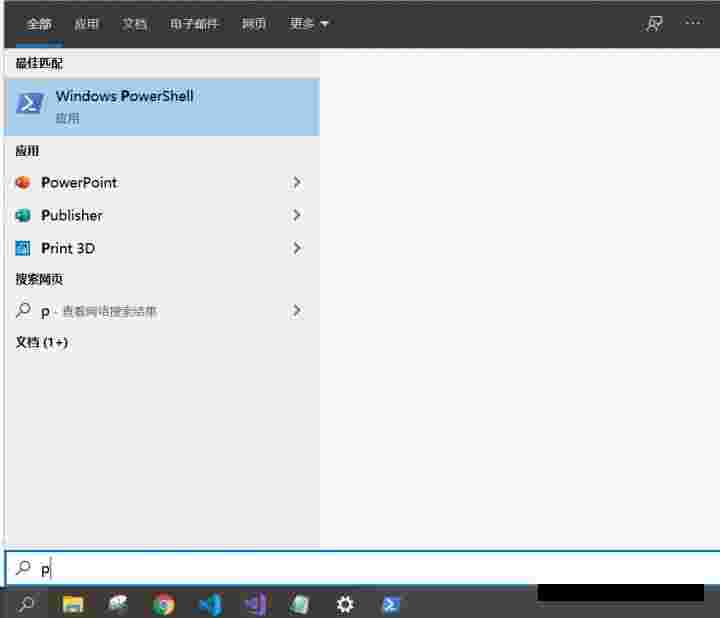
Task: Click the taskbar search icon
Action: point(26,604)
